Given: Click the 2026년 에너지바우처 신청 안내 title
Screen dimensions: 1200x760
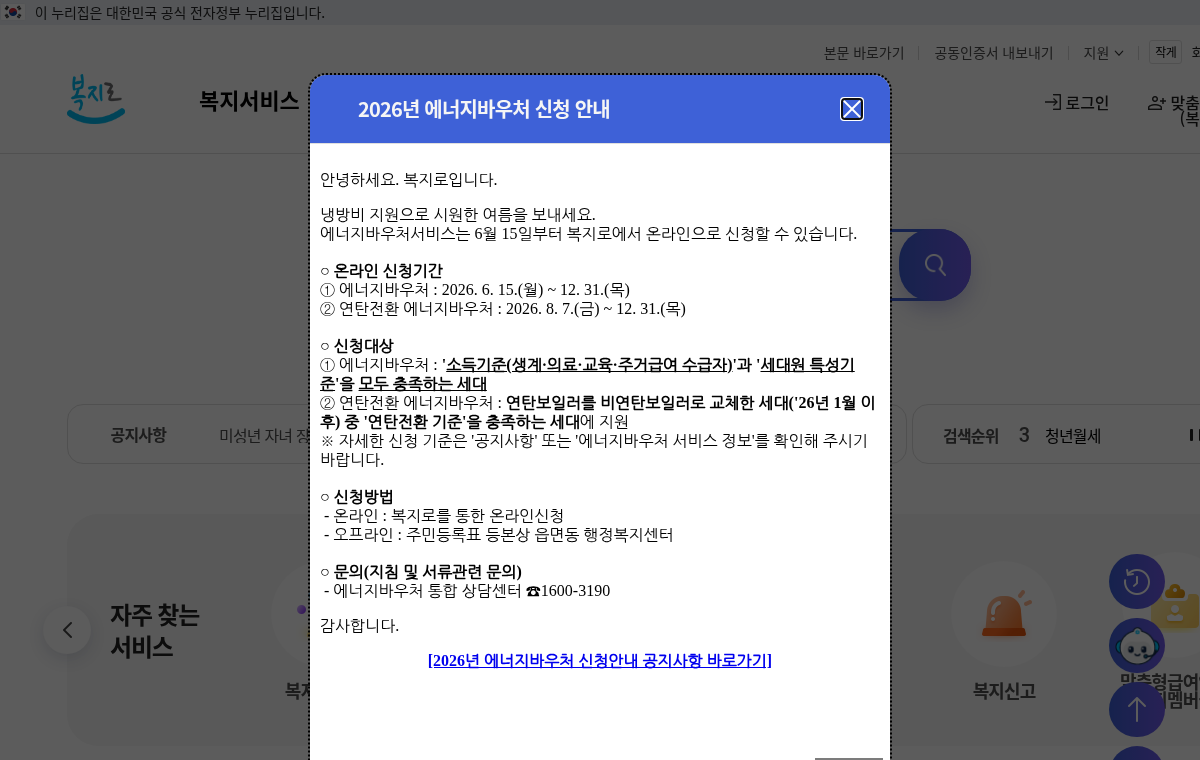Looking at the screenshot, I should 484,109.
